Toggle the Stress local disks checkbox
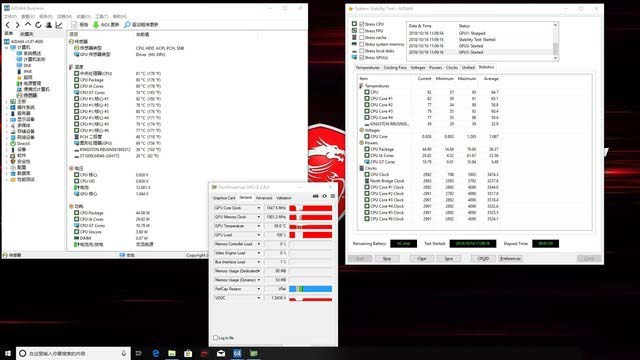 click(362, 51)
